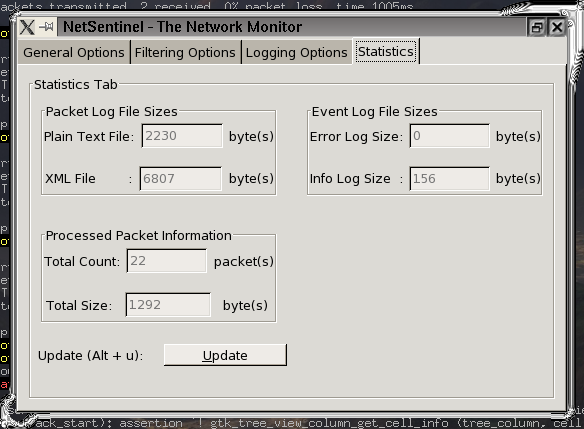Click the Total Size bytes field
The width and height of the screenshot is (584, 429).
point(168,305)
